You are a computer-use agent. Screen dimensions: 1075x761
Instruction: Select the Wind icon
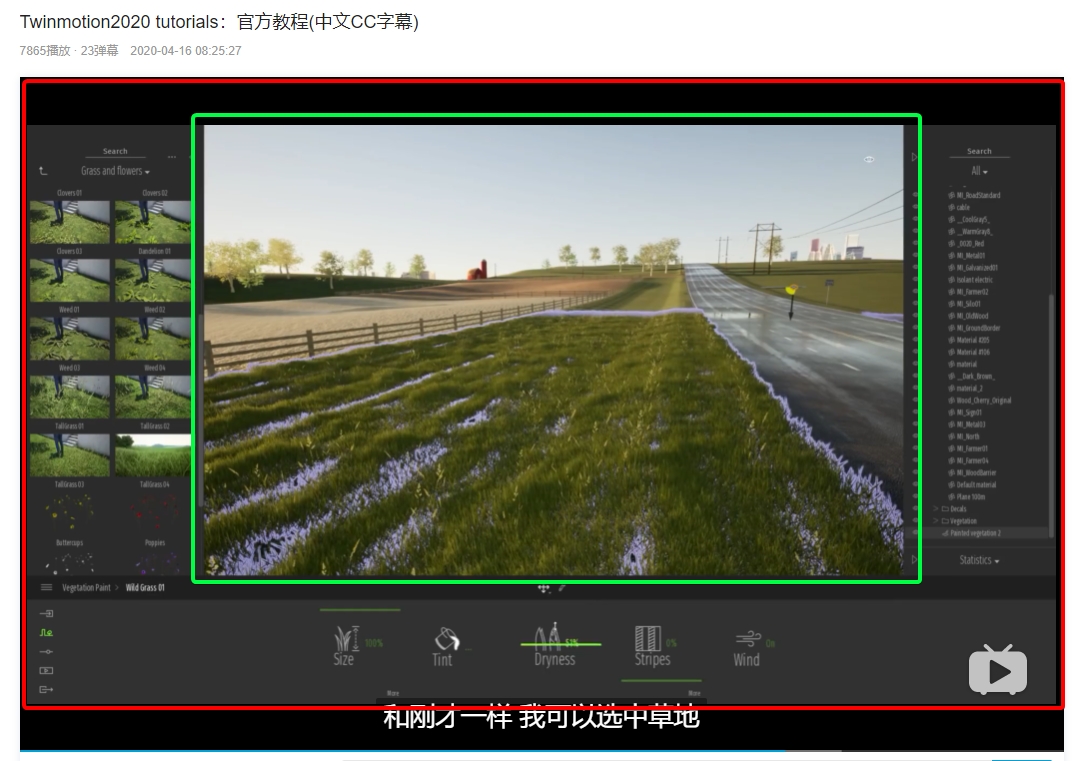(748, 639)
